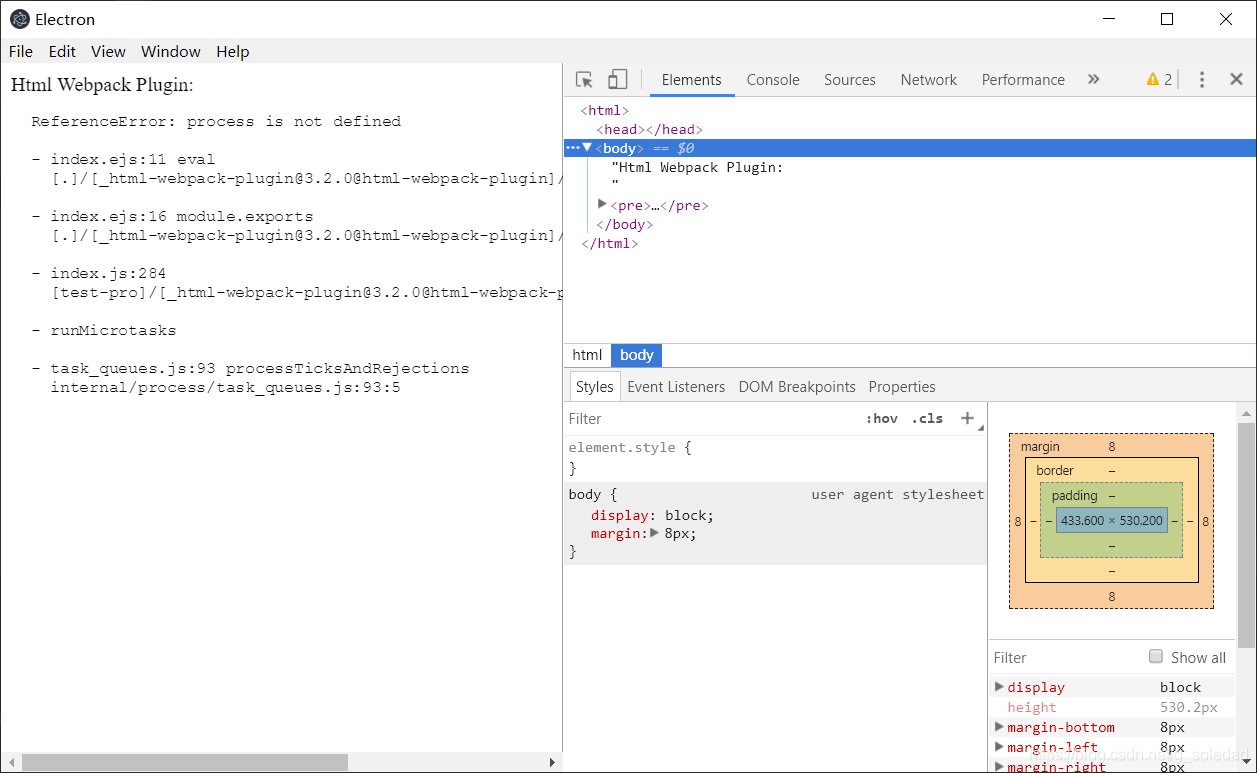Open the Edit menu
1257x773 pixels.
click(x=62, y=52)
